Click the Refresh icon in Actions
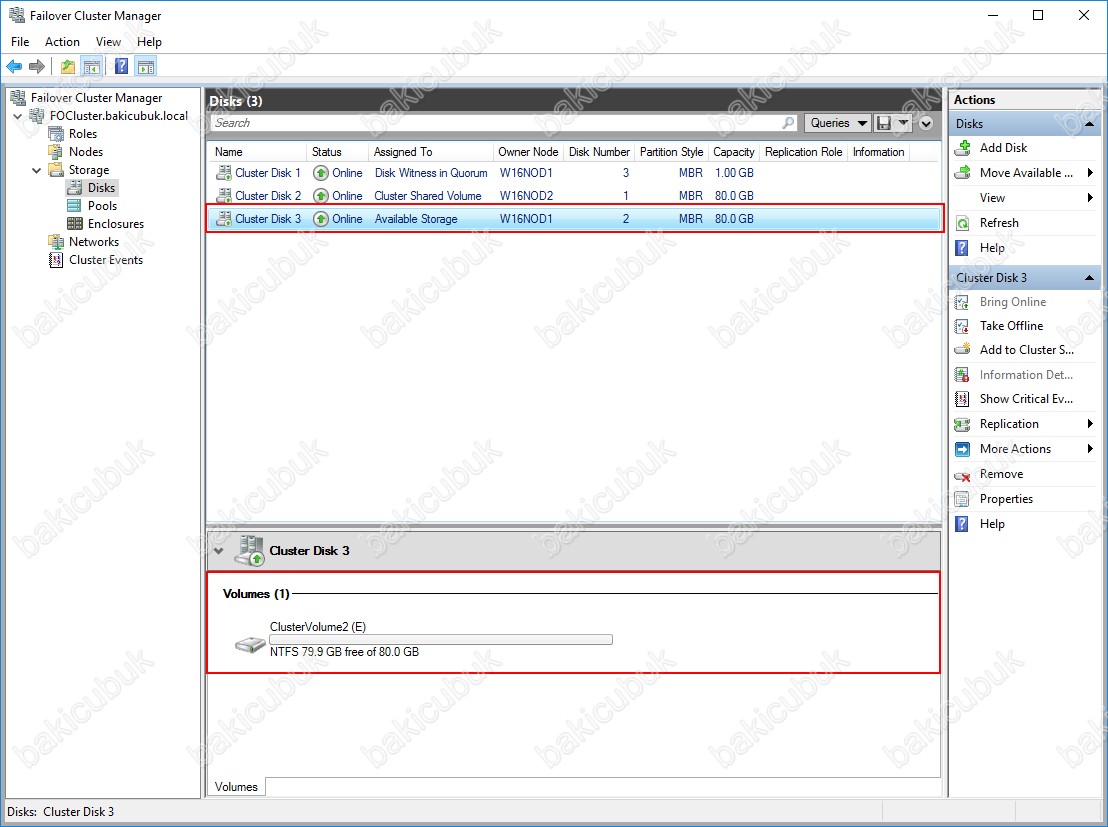 point(962,223)
